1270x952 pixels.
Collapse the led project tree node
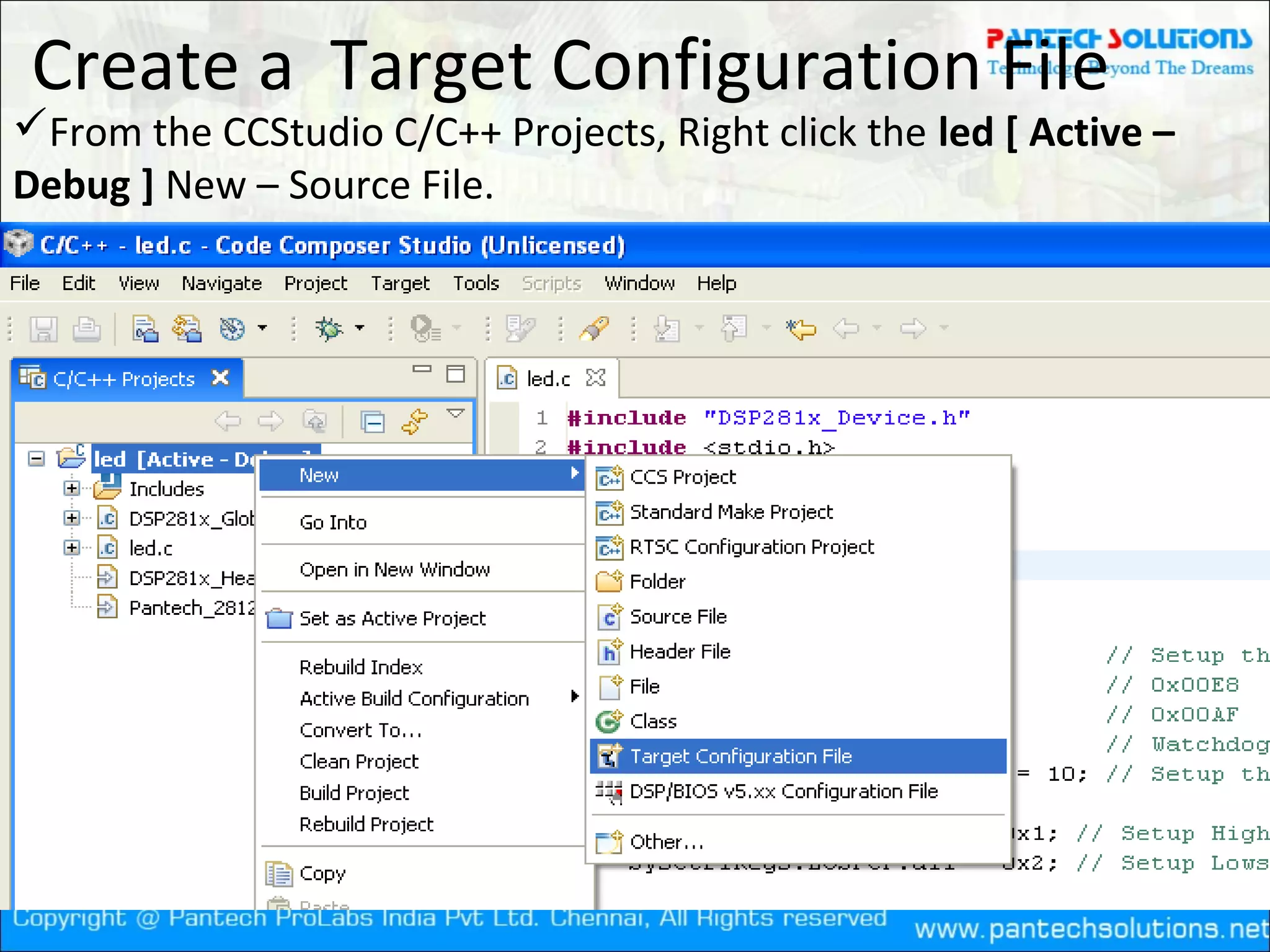click(37, 459)
